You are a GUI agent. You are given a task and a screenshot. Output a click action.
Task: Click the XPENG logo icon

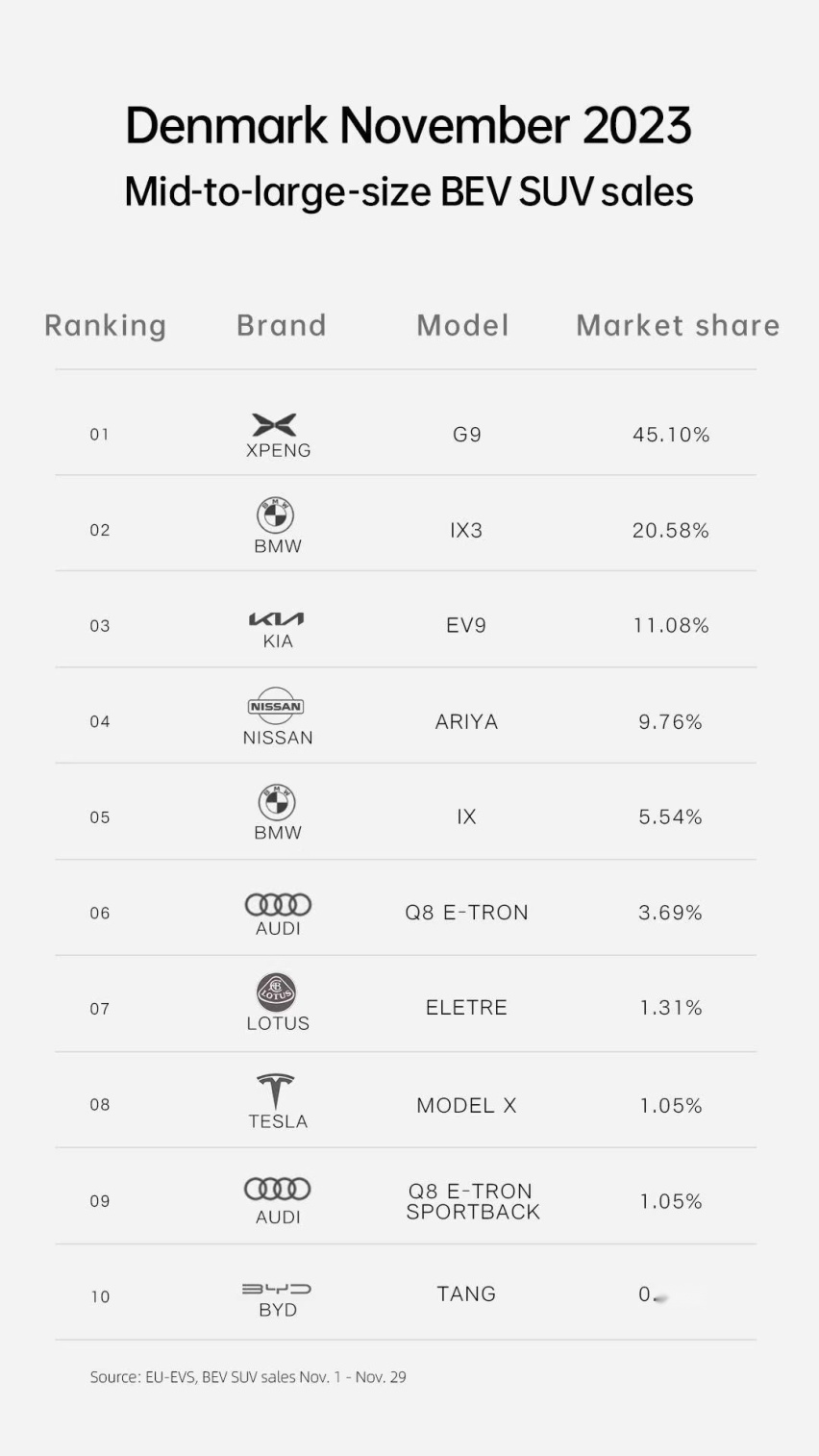[274, 424]
